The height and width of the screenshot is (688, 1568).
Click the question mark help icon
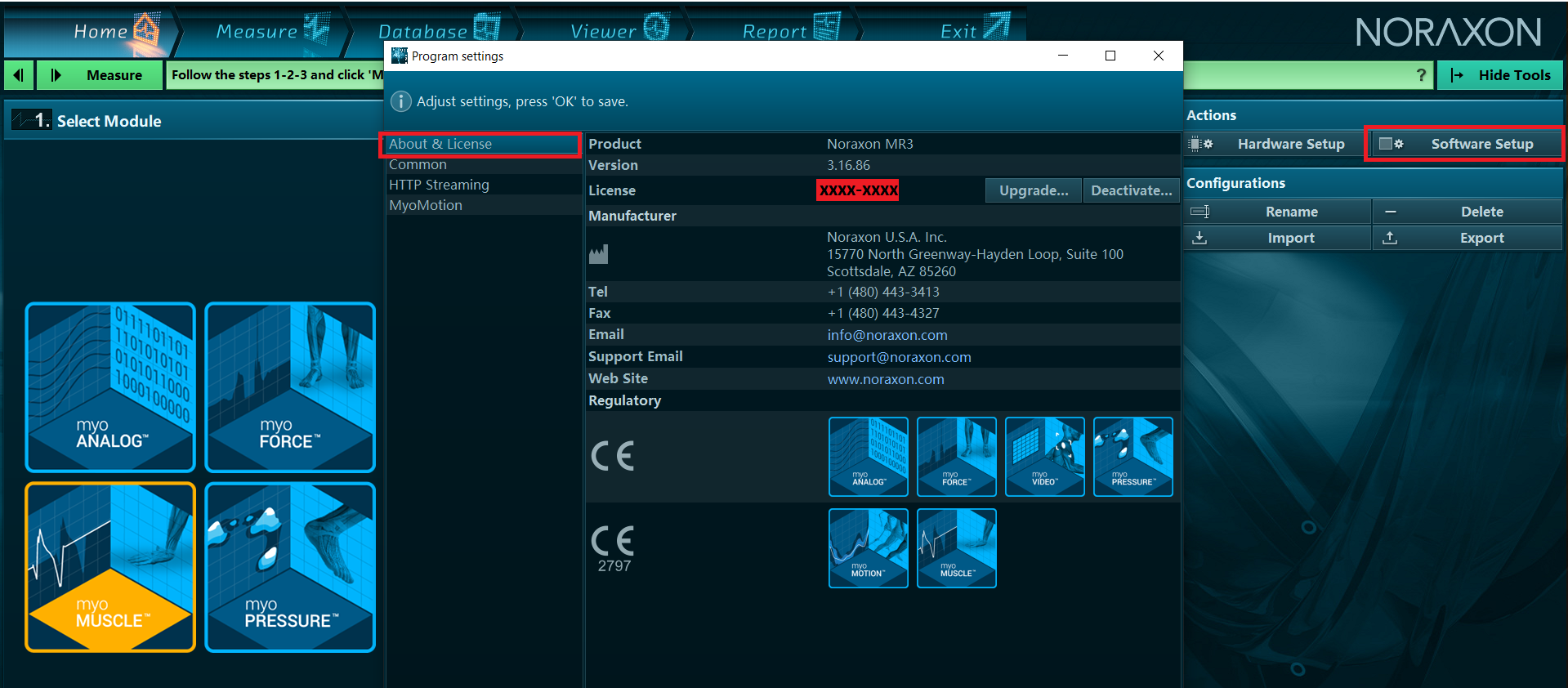tap(1421, 75)
